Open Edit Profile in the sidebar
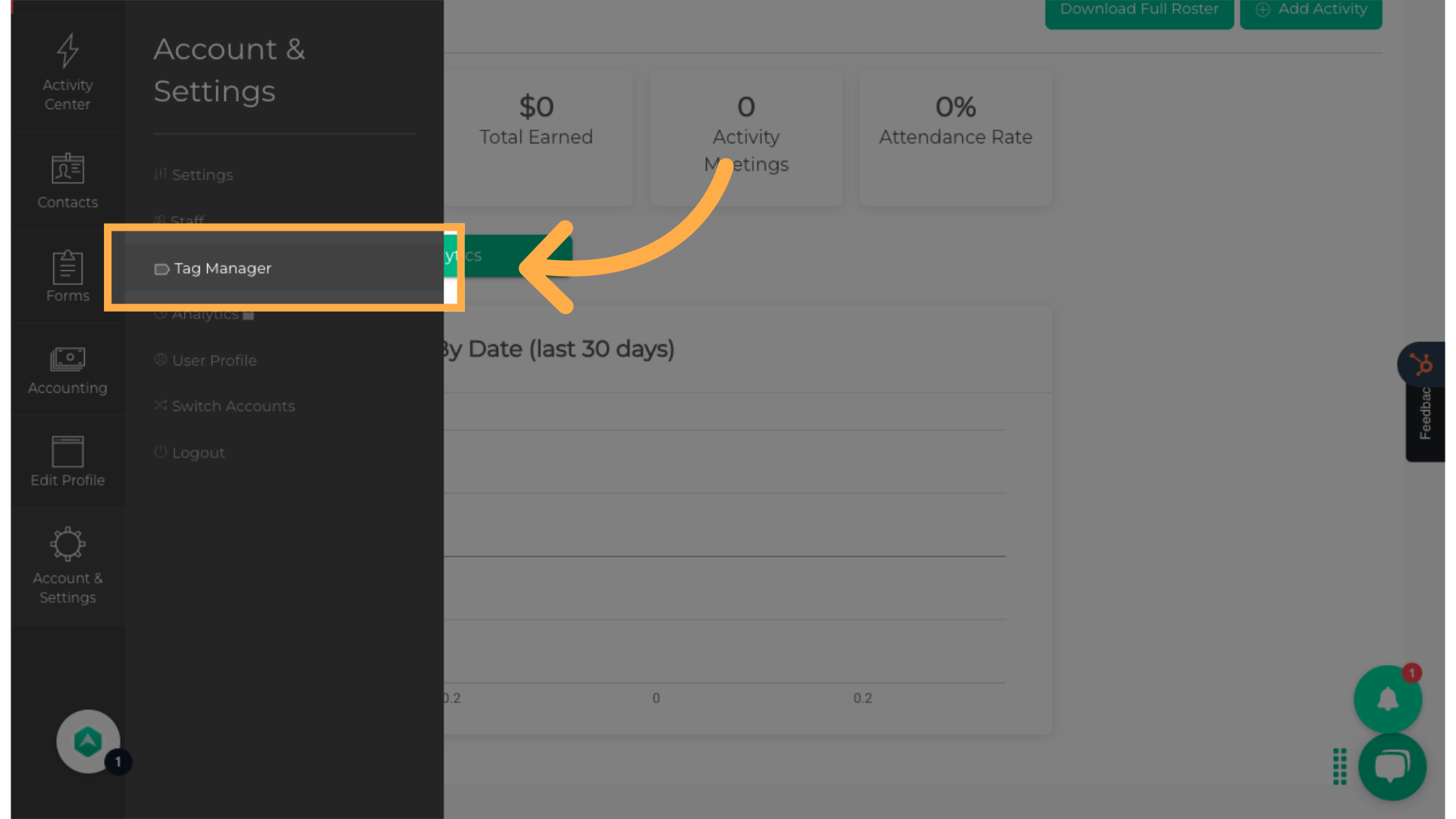This screenshot has height=819, width=1456. click(67, 462)
